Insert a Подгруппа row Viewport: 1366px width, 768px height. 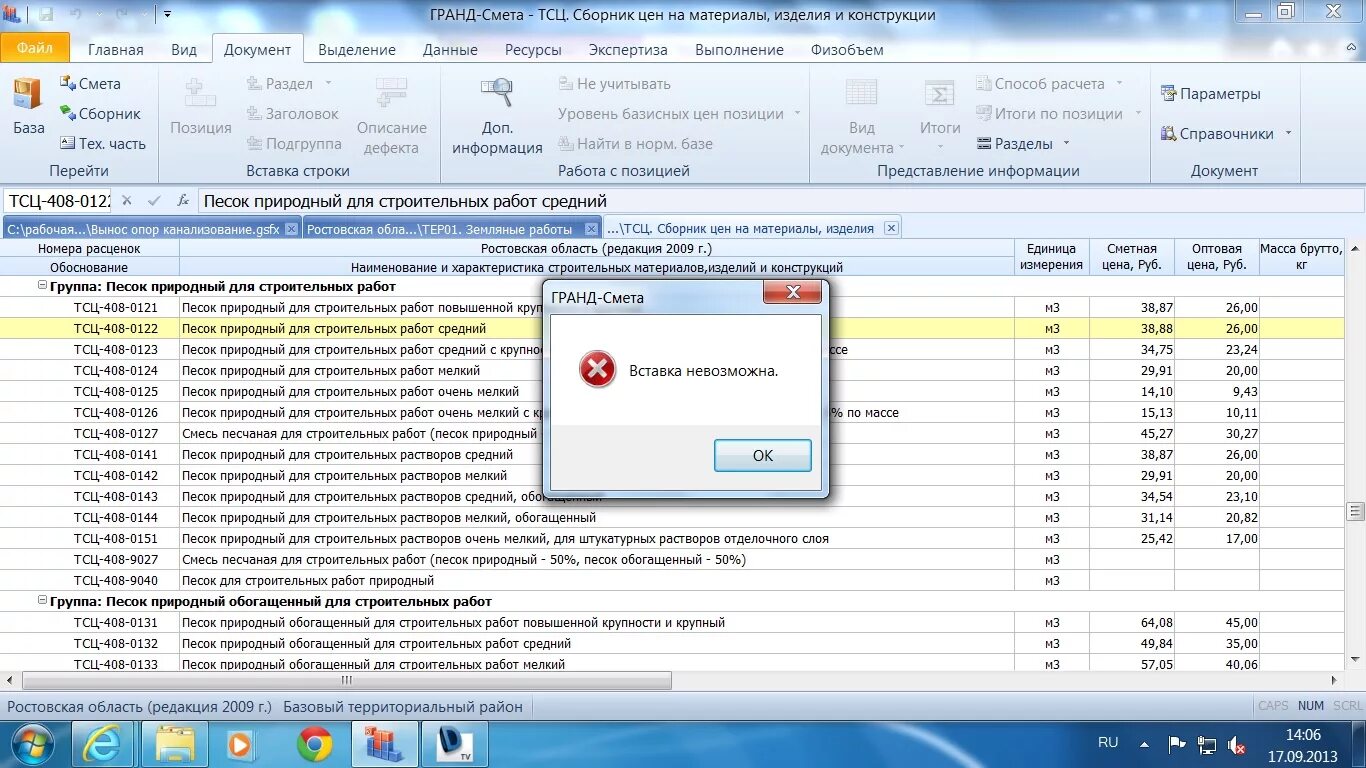[294, 144]
